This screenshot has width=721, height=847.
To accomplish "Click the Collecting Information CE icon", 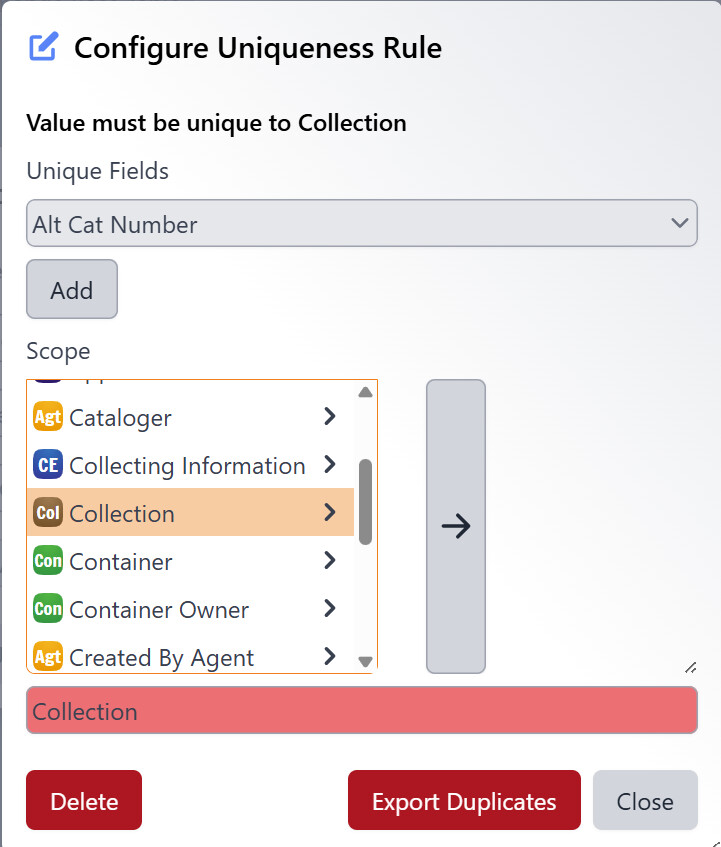I will [x=48, y=465].
